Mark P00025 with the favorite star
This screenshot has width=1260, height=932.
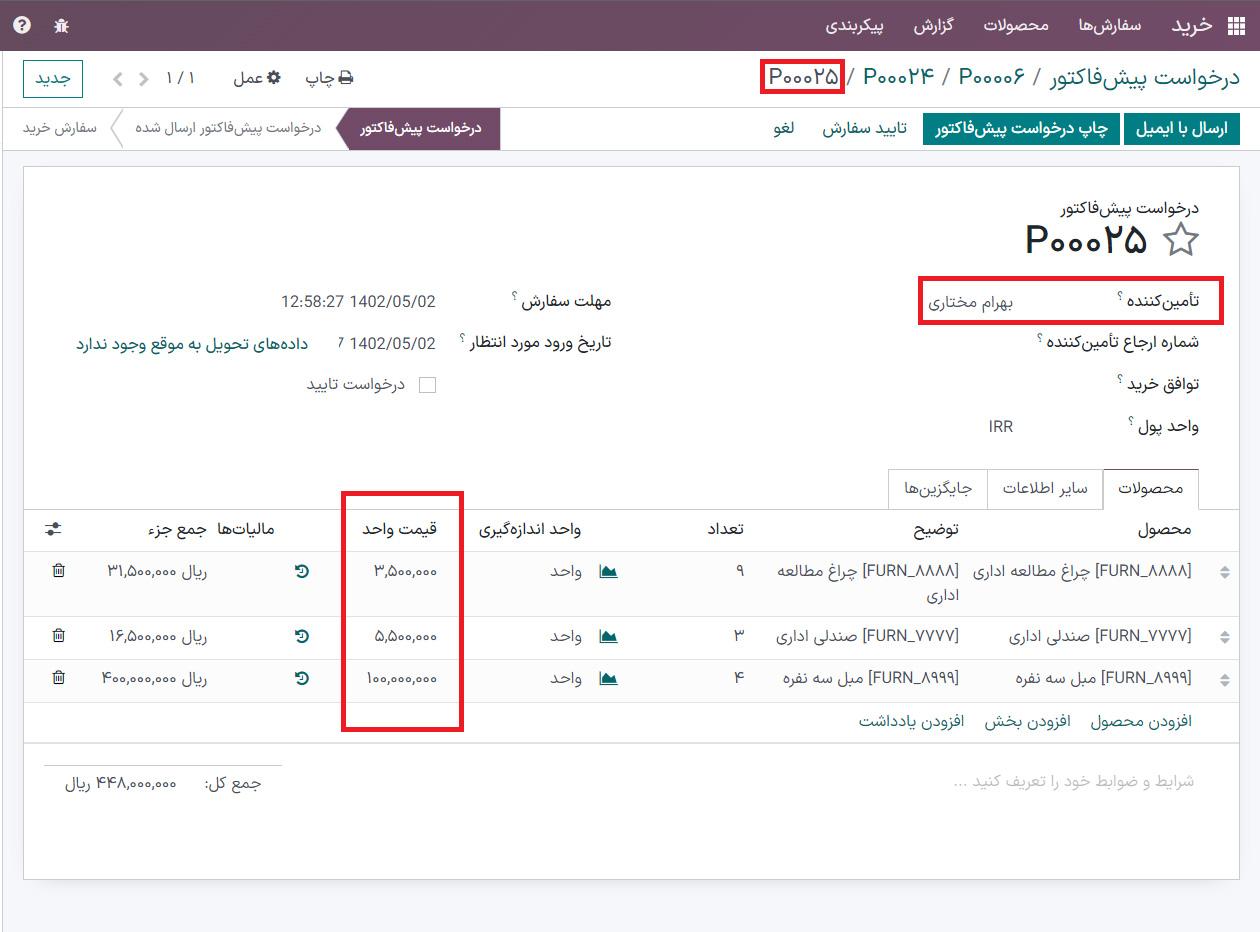pos(1181,240)
